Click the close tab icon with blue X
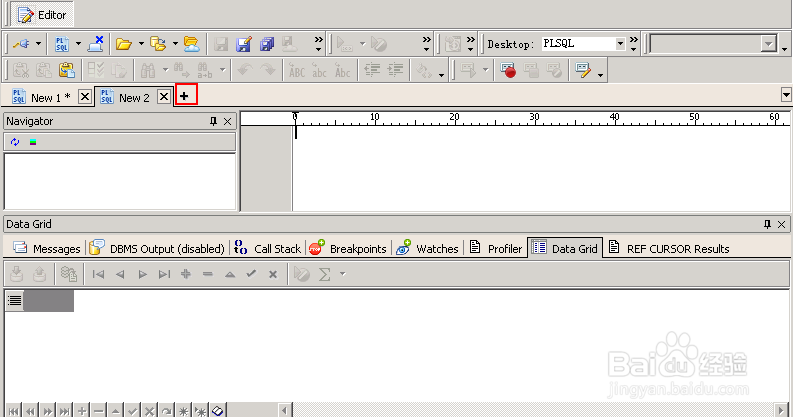Screen dimensions: 793x417 96,44
